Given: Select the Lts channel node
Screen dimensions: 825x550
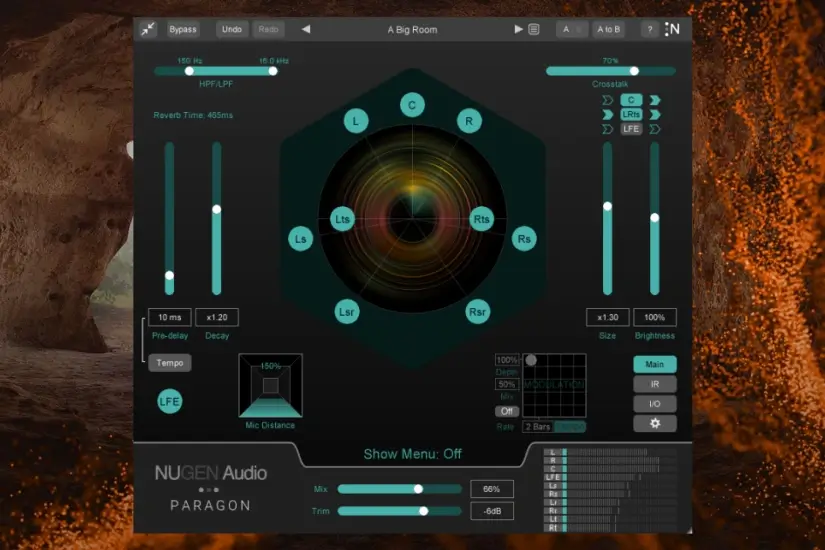Looking at the screenshot, I should pos(343,219).
